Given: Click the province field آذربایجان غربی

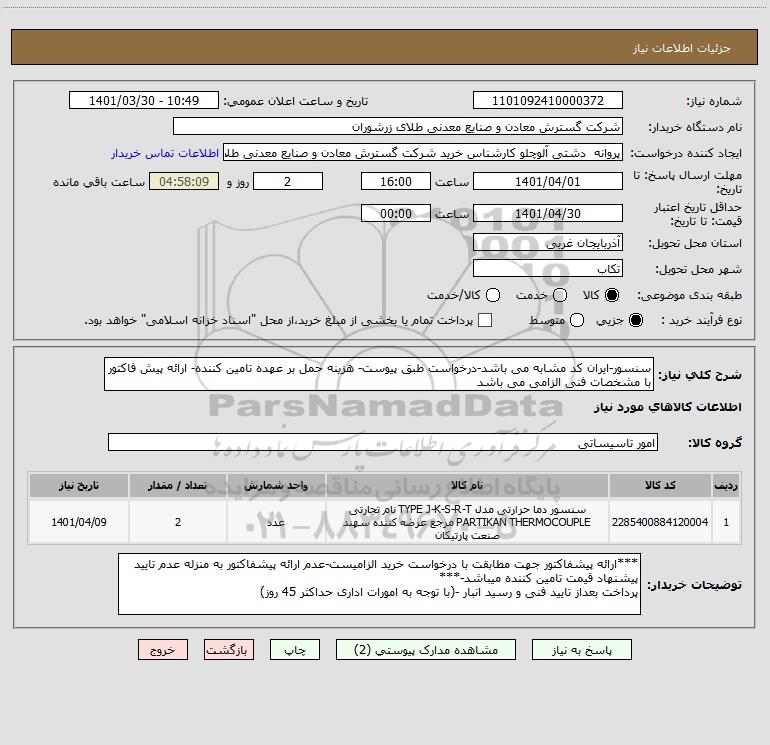Looking at the screenshot, I should click(x=548, y=242).
